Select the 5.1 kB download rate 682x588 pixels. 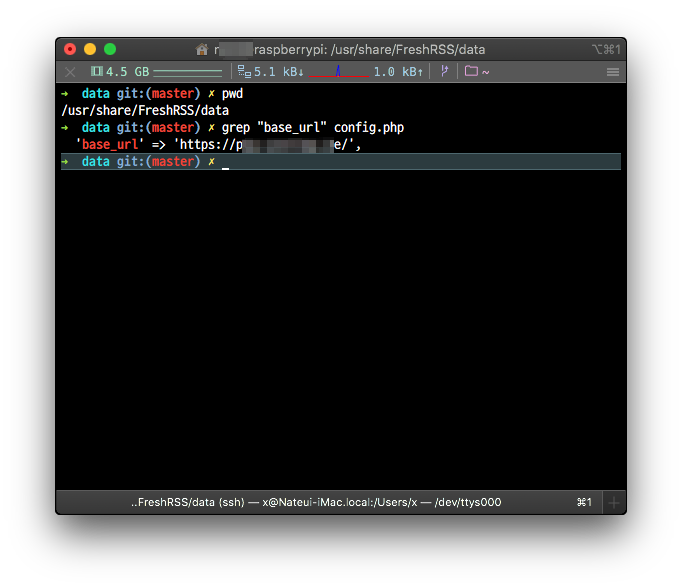click(x=279, y=72)
